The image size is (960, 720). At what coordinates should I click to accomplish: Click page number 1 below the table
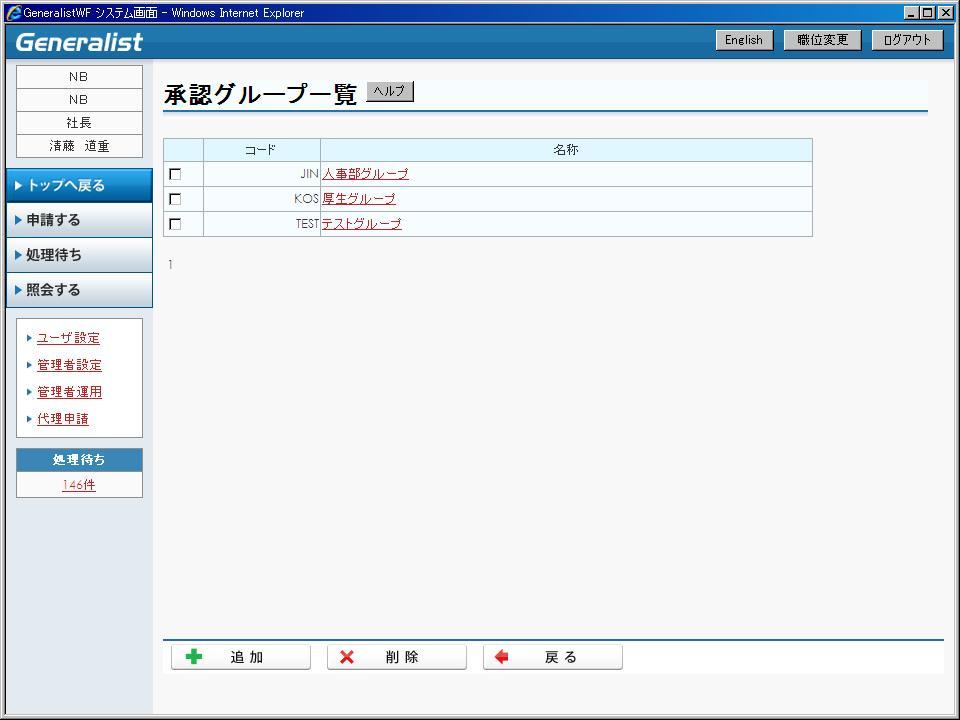pos(170,264)
